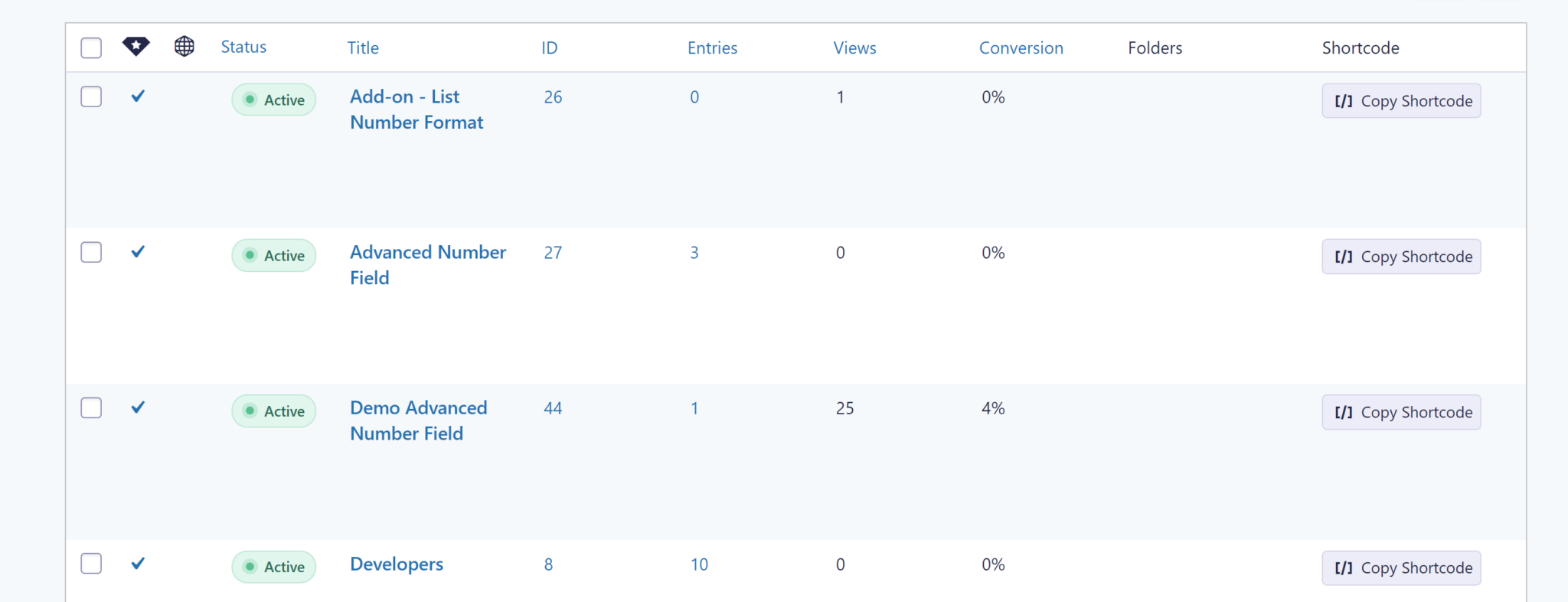Click the shield icon in the header row
The image size is (1568, 602).
(x=136, y=46)
